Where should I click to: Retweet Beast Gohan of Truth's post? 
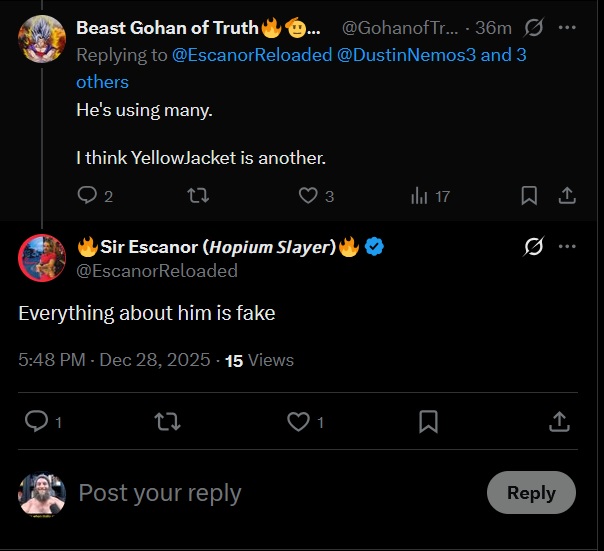(x=199, y=196)
